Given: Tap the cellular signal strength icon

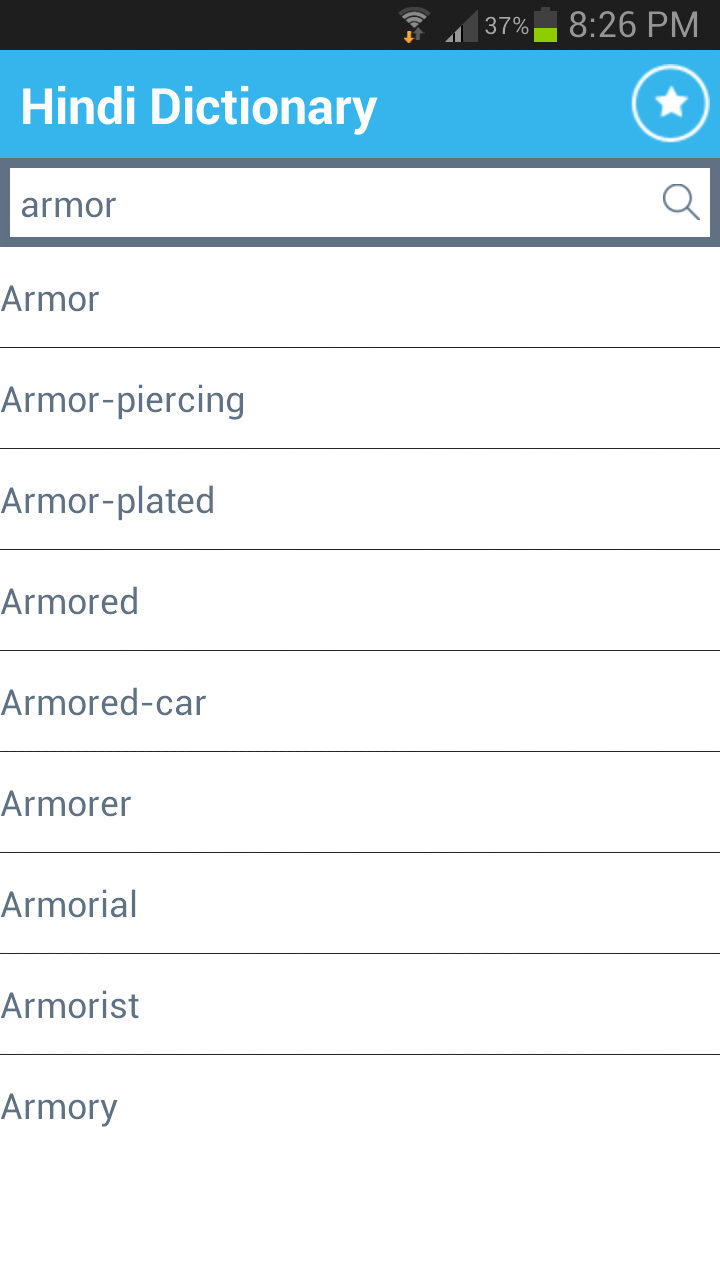Looking at the screenshot, I should (462, 26).
